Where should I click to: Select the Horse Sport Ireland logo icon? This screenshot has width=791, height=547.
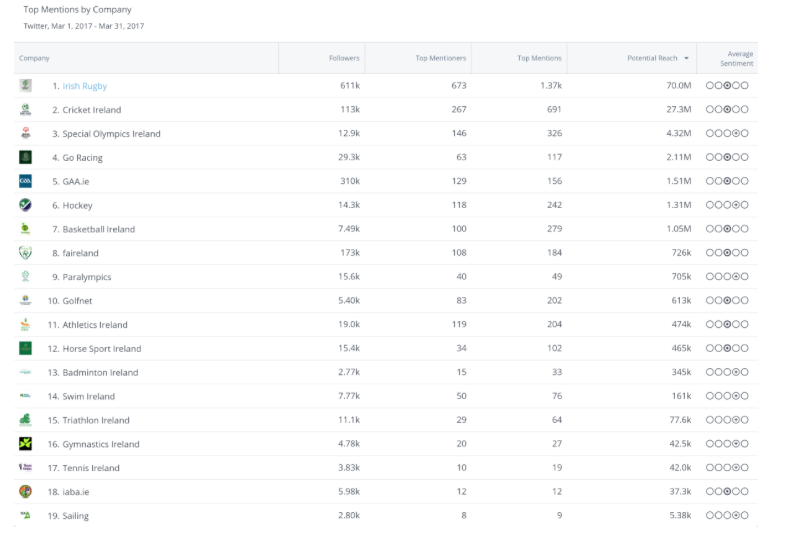[25, 348]
